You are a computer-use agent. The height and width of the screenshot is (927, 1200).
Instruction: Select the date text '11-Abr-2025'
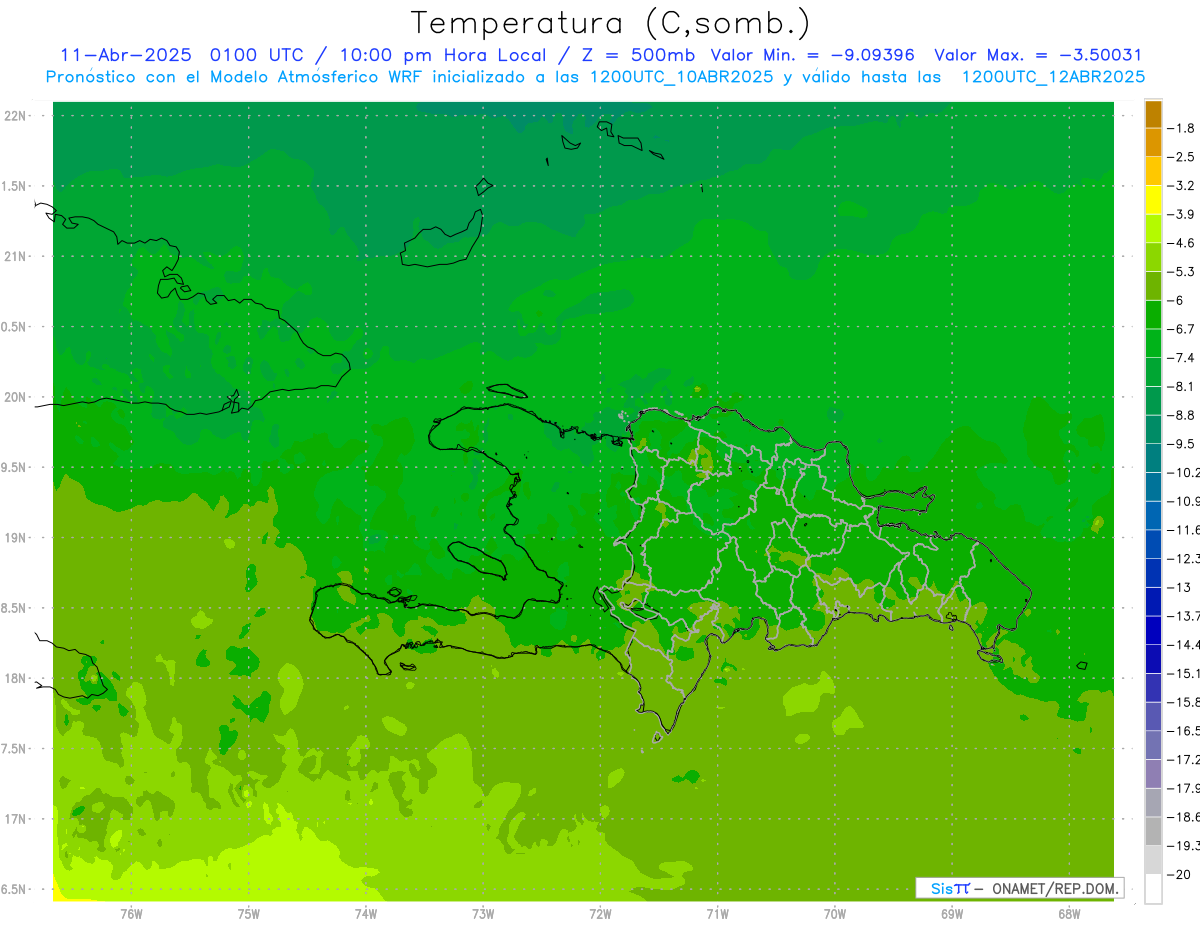point(128,55)
